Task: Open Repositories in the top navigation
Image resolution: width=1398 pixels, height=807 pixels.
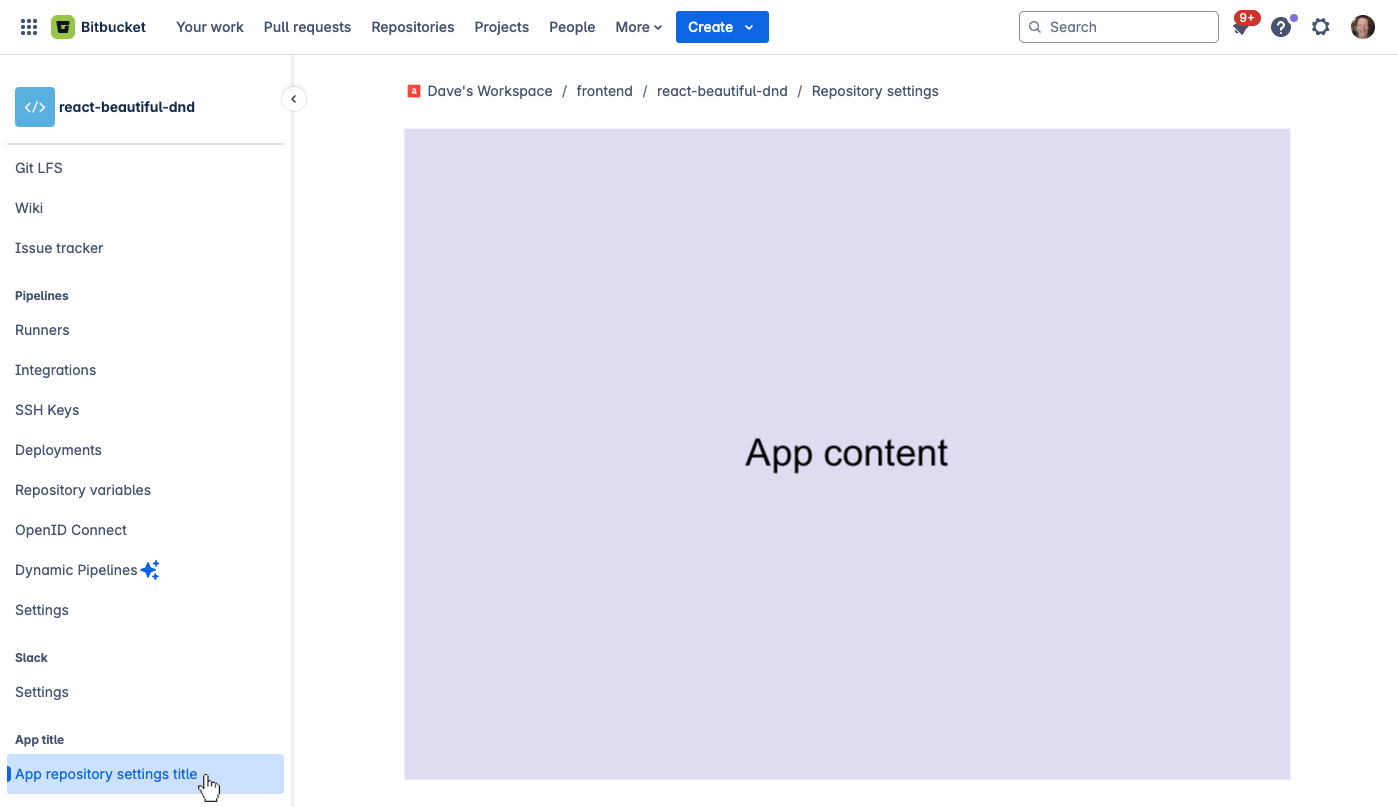Action: click(413, 27)
